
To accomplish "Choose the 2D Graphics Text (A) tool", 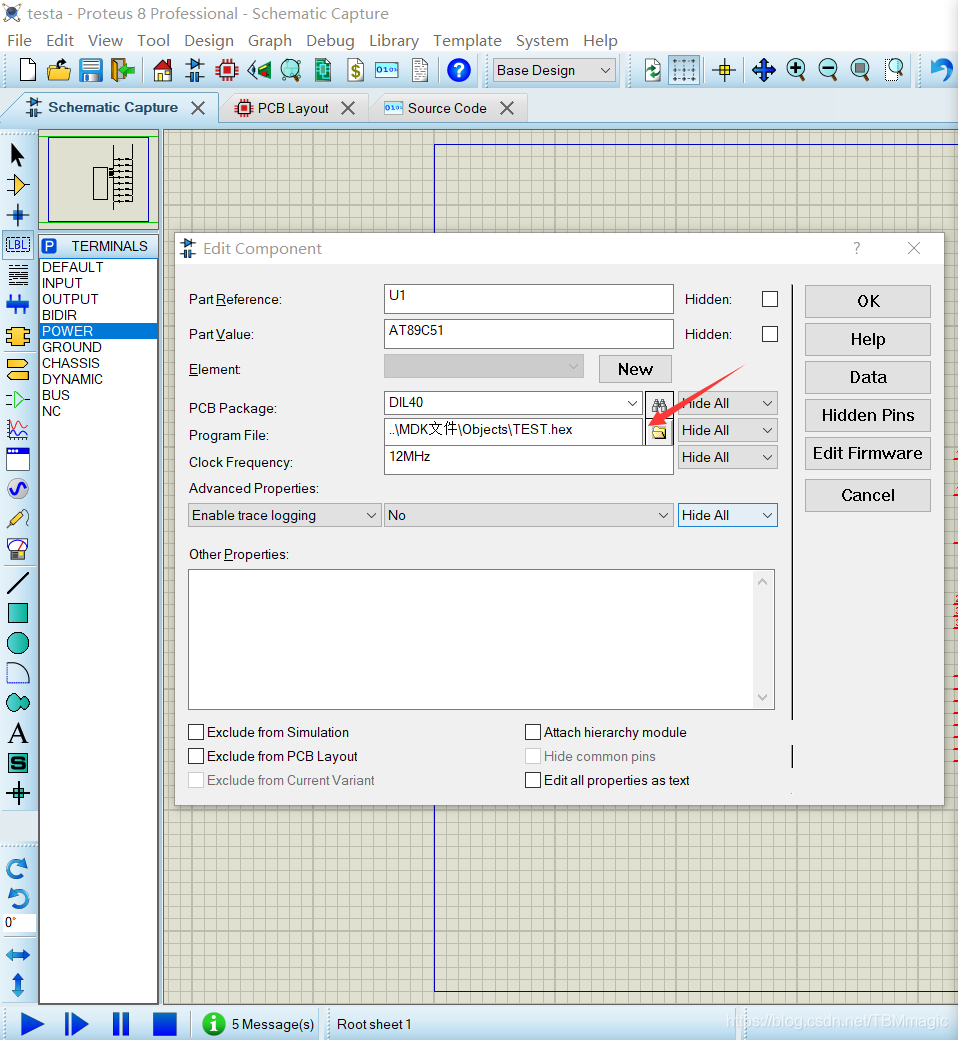I will 18,733.
